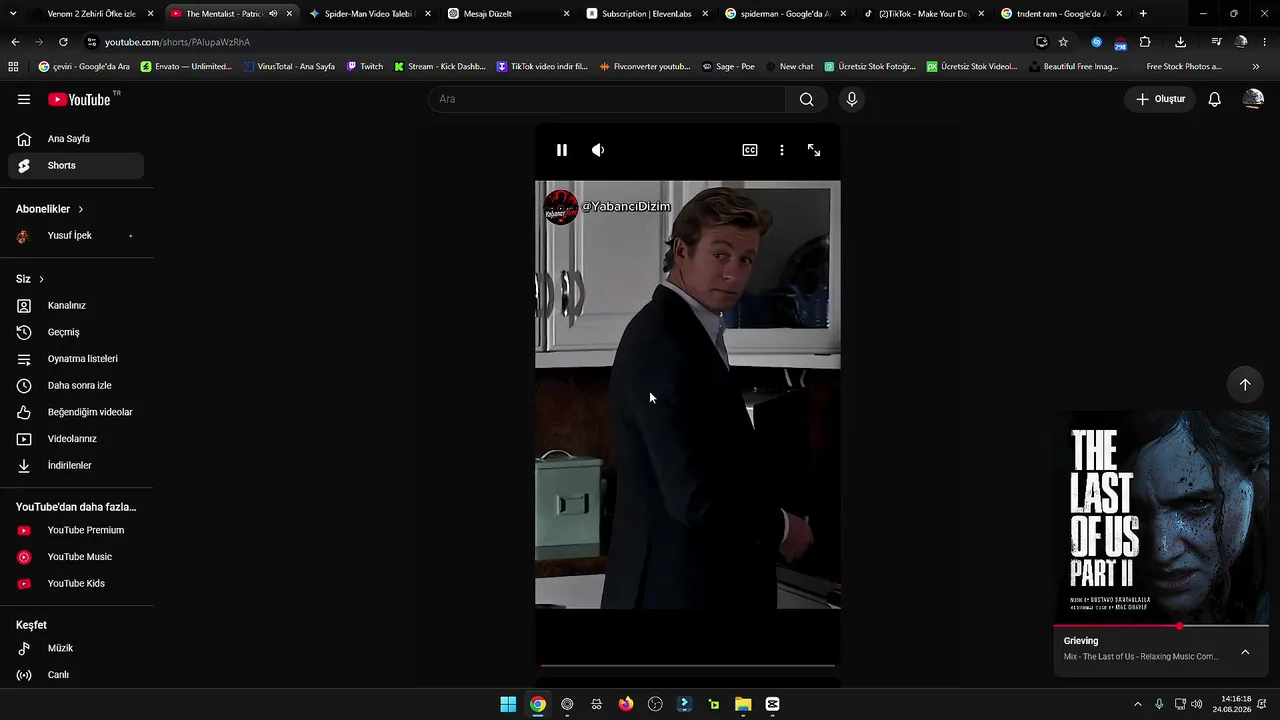Open Videolarınız in the sidebar

click(76, 439)
